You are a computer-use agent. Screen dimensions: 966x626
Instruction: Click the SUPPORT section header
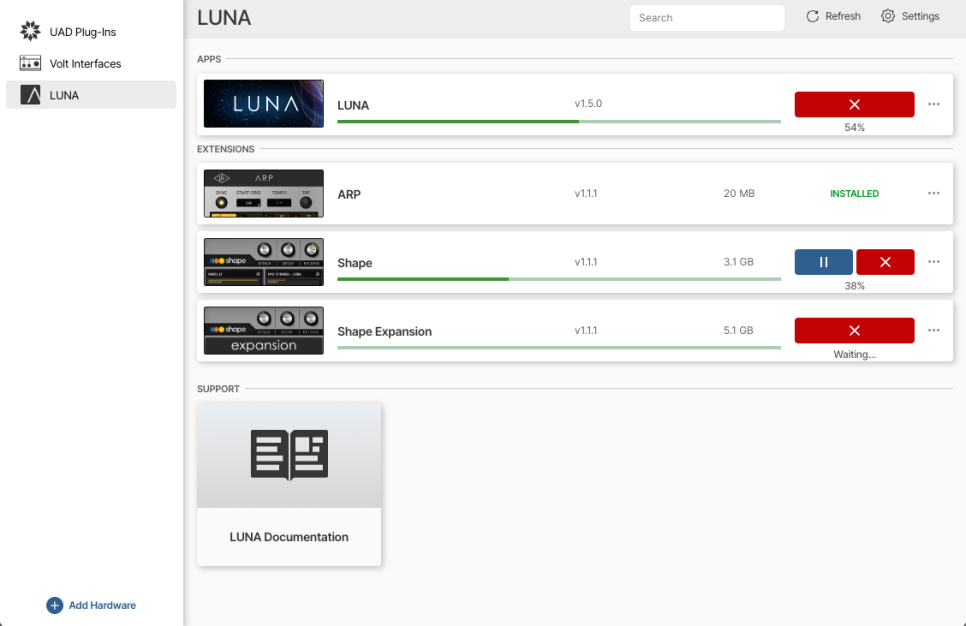pos(218,389)
